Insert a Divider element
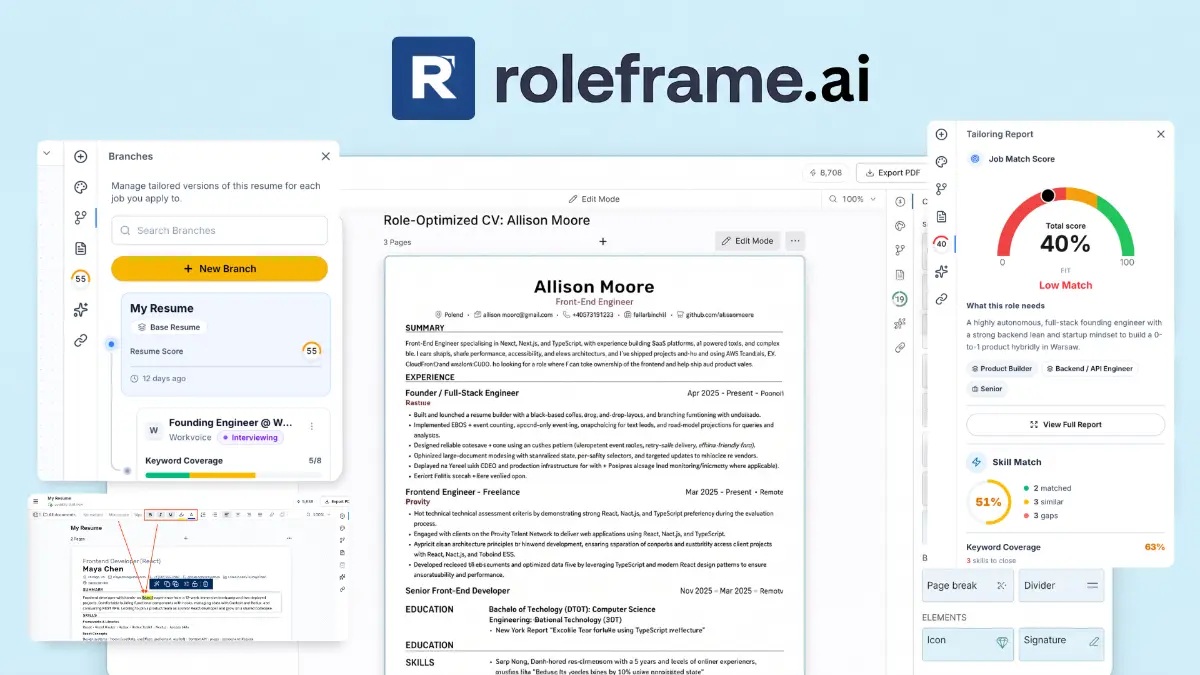Screen dimensions: 1200x675 pos(1062,586)
